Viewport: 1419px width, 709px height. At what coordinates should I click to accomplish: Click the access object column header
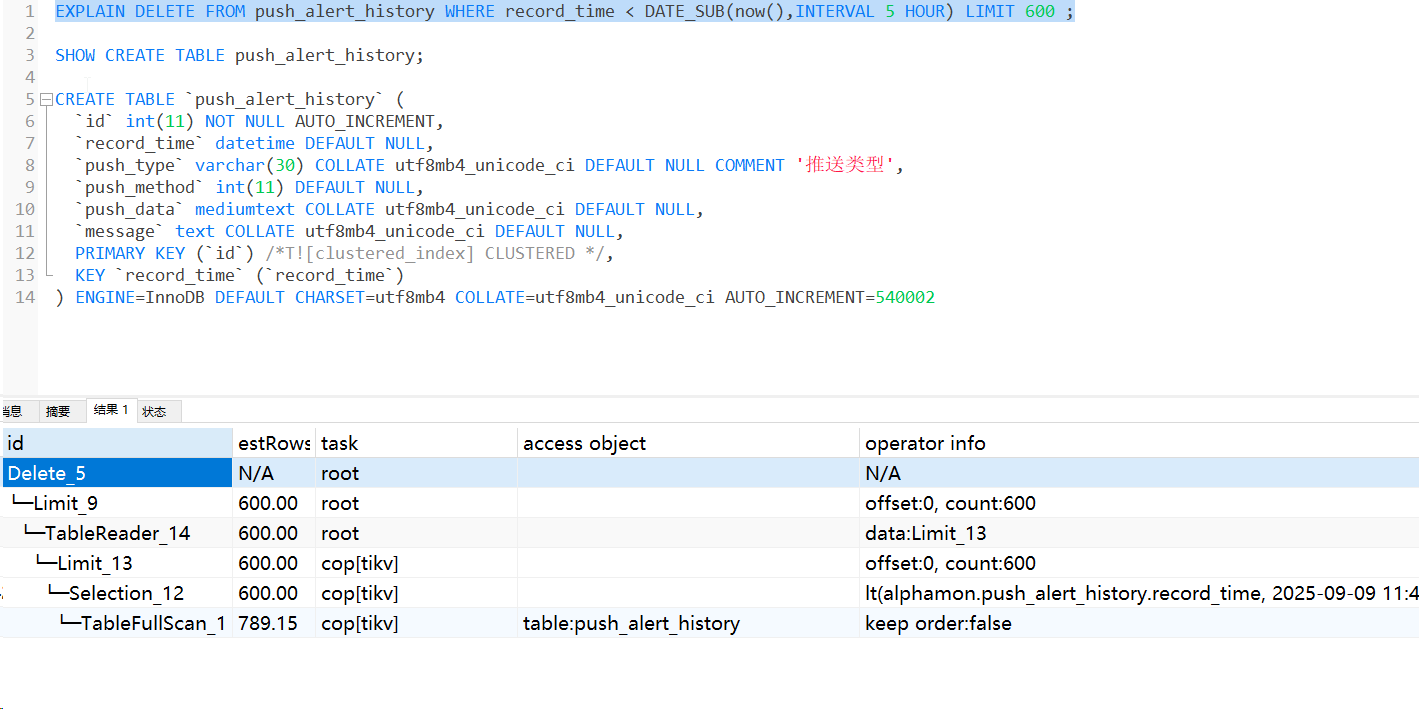click(686, 443)
